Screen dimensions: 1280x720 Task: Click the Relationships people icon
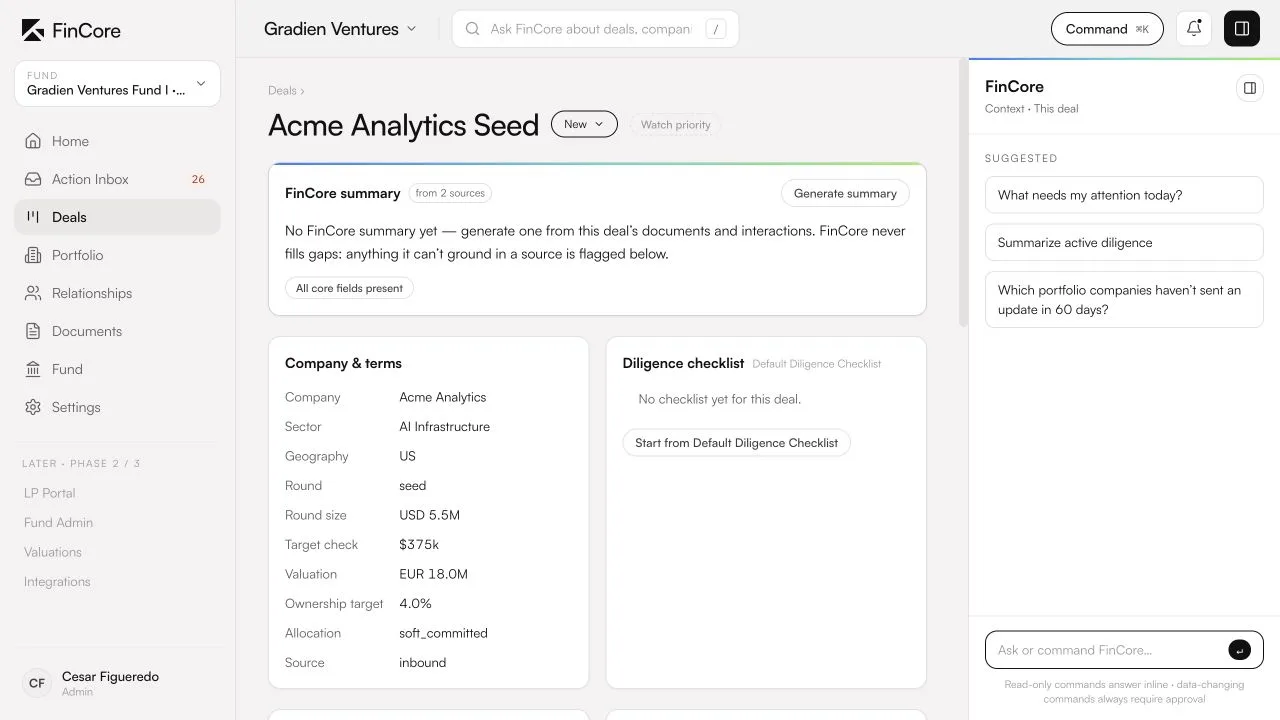click(33, 293)
